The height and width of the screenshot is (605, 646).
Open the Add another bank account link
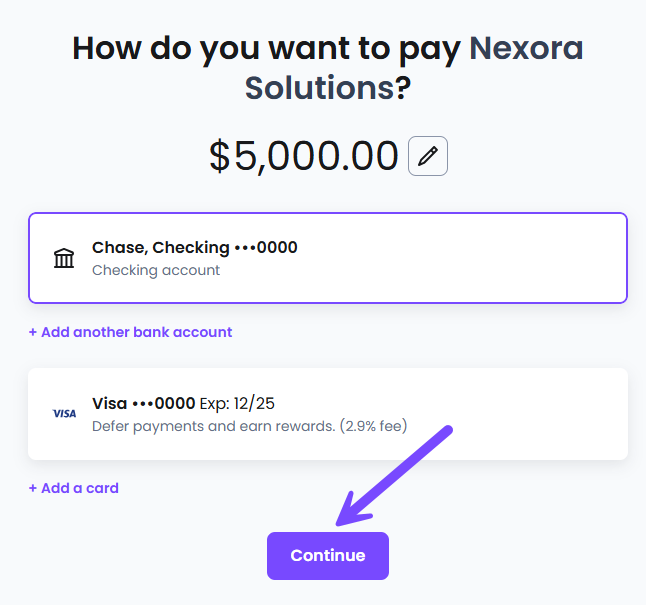point(136,332)
